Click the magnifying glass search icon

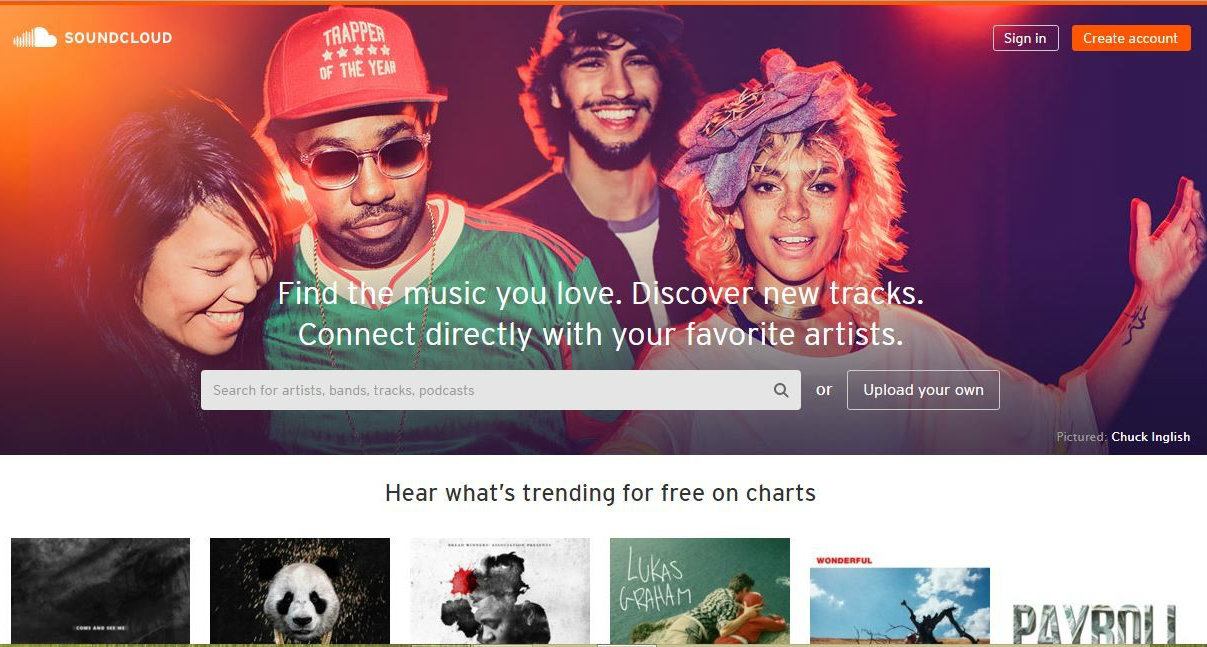pos(781,390)
